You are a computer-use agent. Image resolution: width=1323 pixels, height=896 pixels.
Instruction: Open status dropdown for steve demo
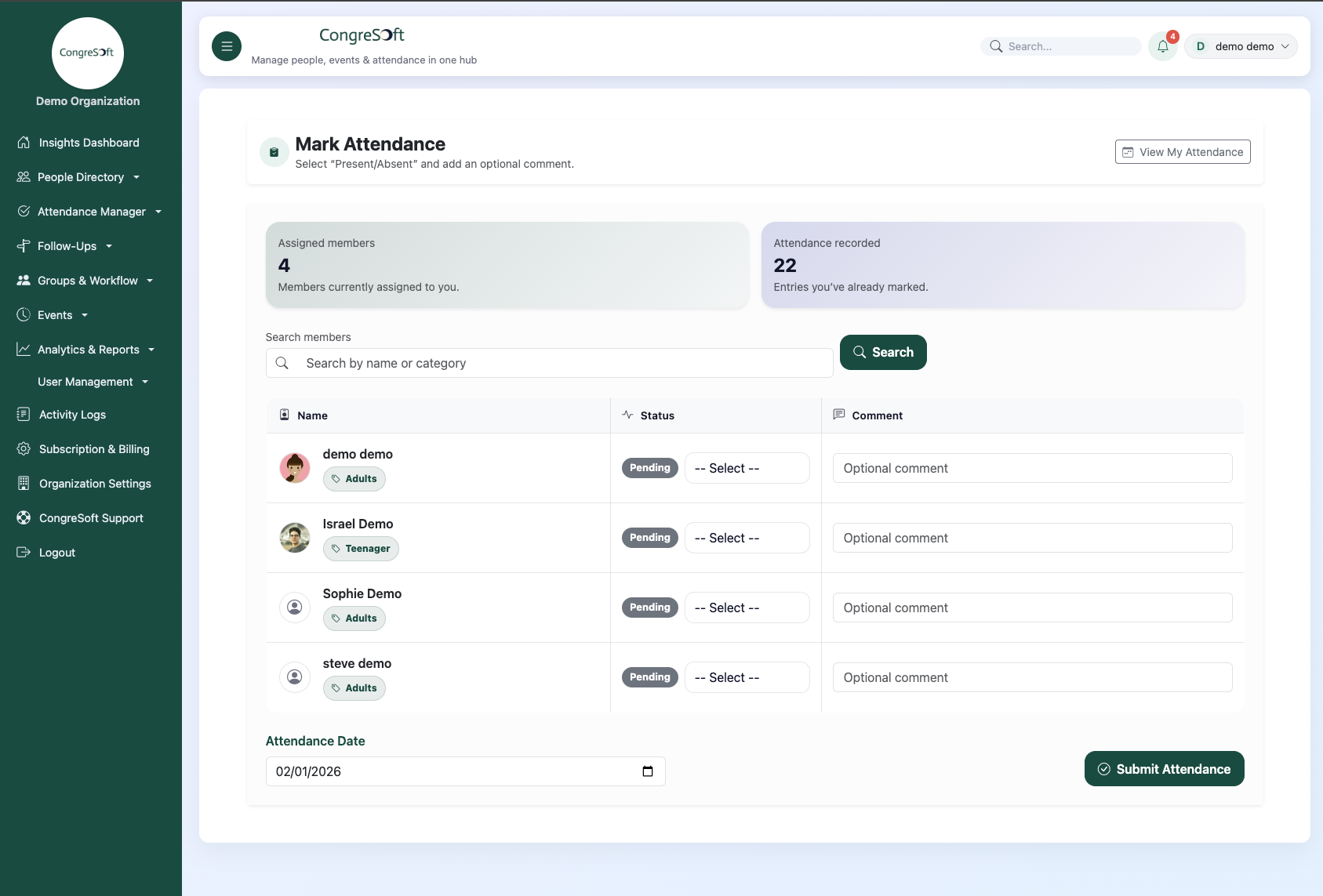[x=747, y=677]
